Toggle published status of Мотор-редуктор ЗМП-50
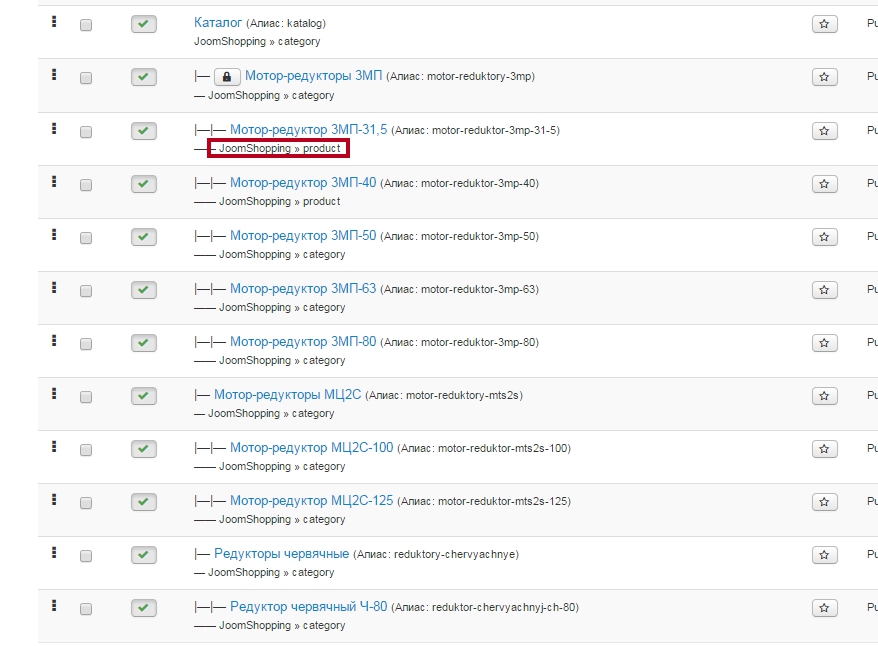Screen dimensions: 878x646 (144, 237)
